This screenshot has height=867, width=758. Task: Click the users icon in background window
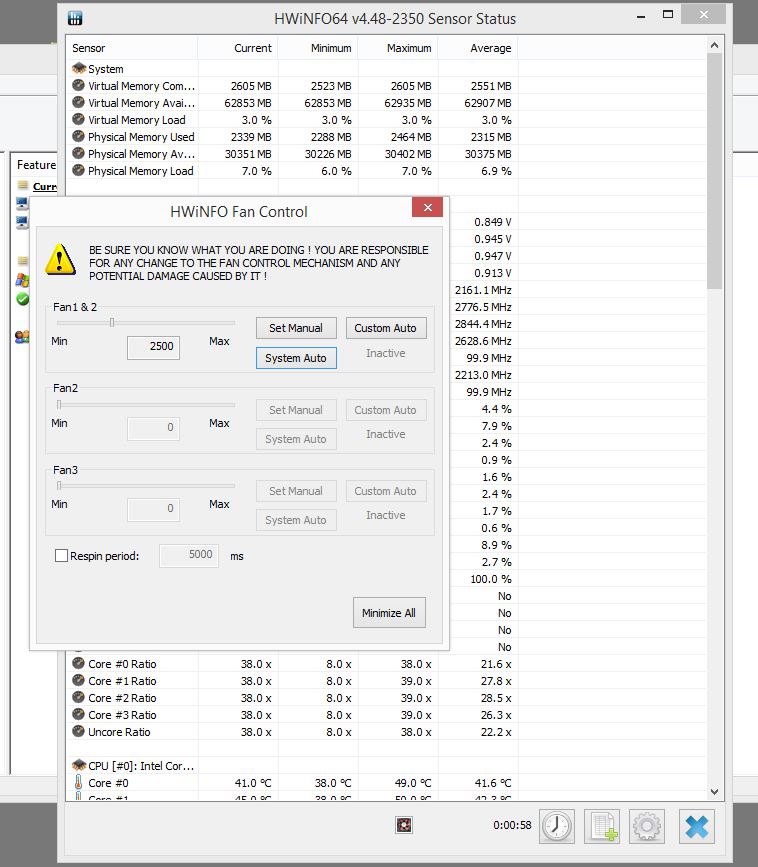(22, 336)
